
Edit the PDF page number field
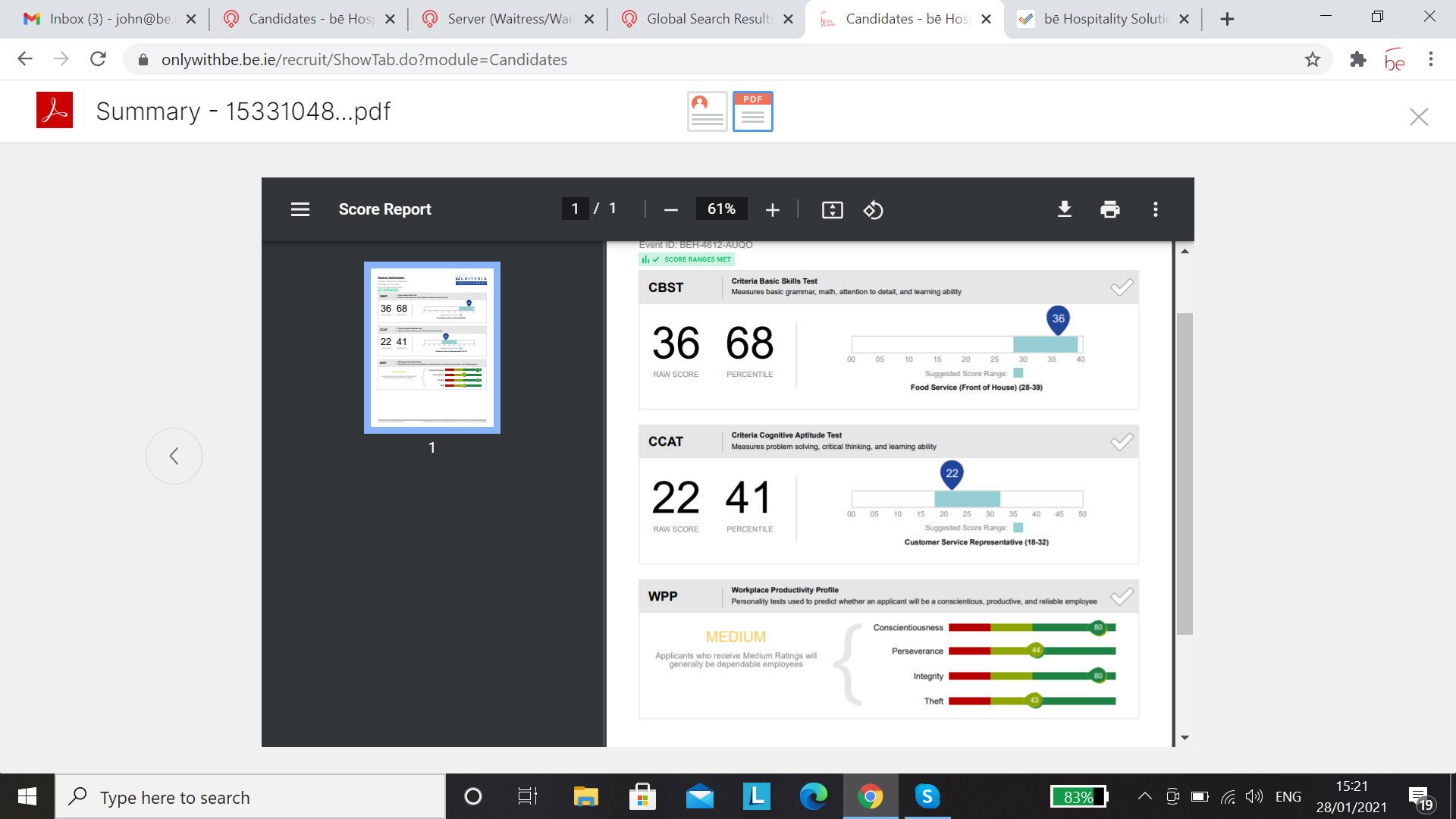tap(575, 209)
